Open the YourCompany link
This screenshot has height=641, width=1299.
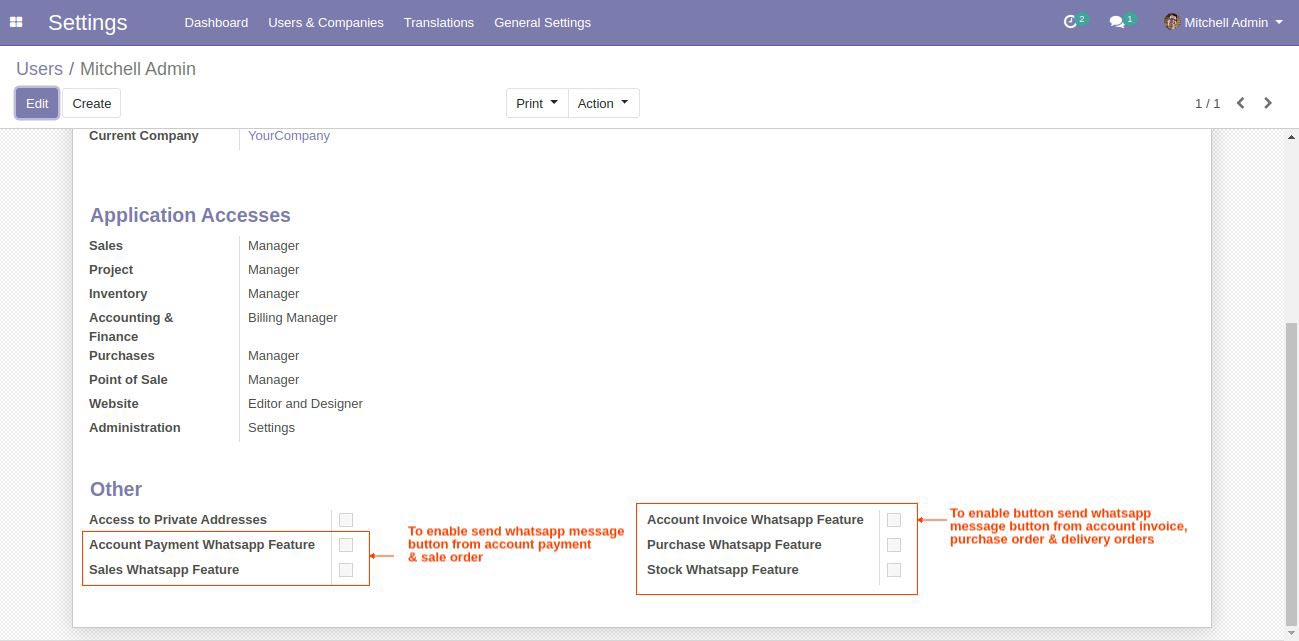[289, 136]
